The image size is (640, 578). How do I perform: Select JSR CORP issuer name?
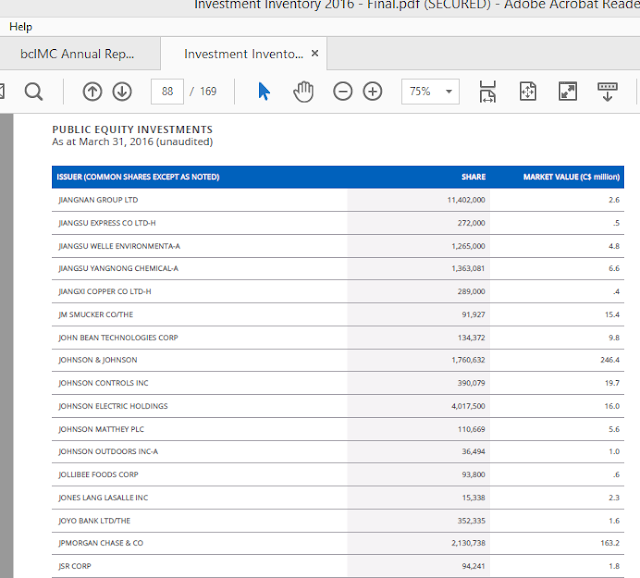click(75, 566)
